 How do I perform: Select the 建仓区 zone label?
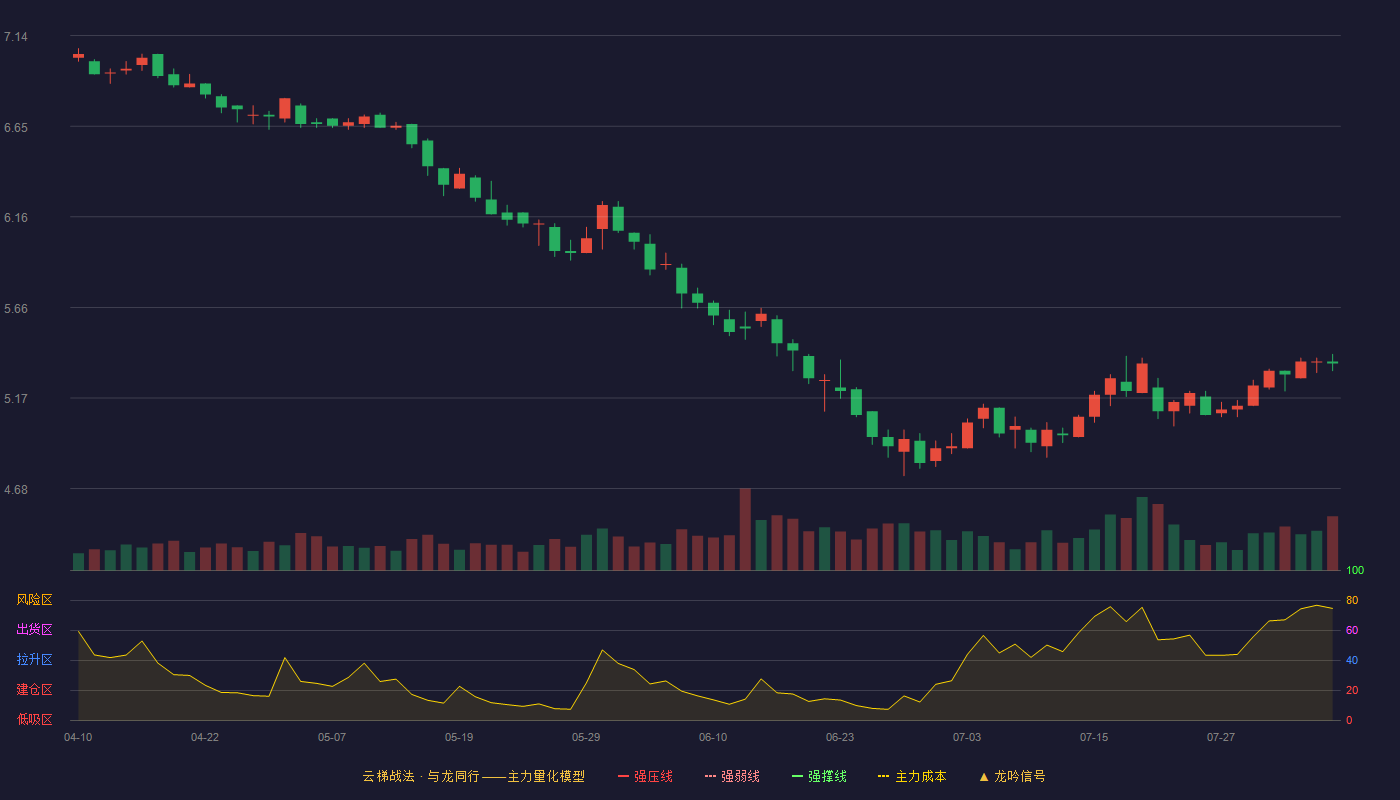point(34,690)
